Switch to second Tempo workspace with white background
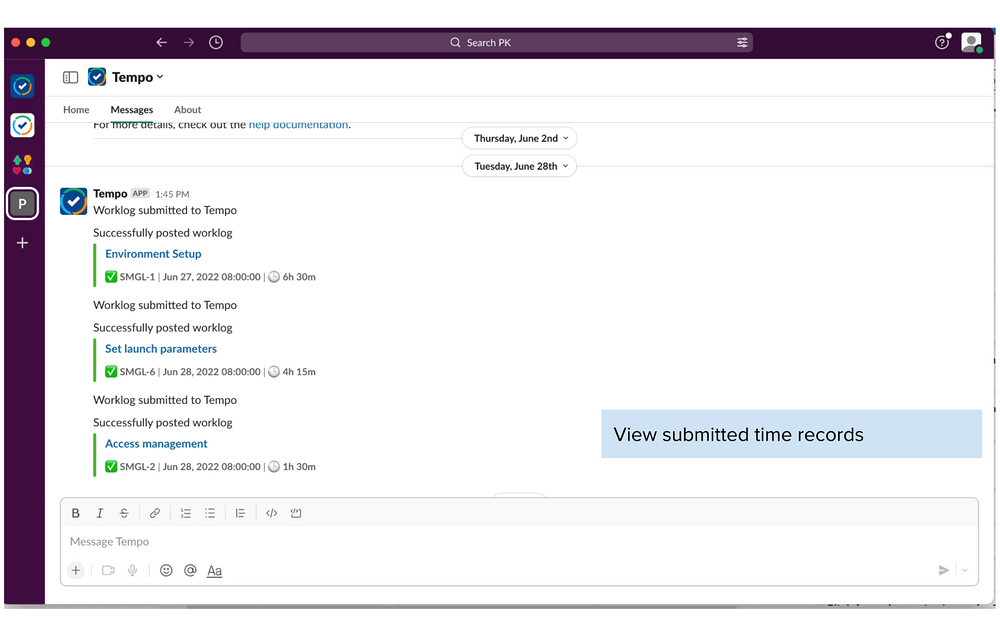 coord(22,125)
